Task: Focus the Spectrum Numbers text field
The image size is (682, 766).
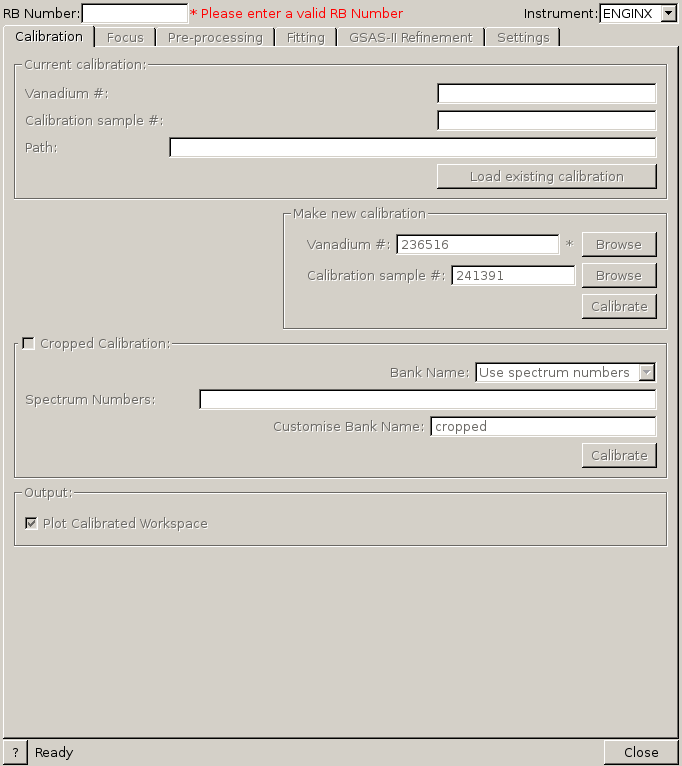Action: (x=427, y=400)
